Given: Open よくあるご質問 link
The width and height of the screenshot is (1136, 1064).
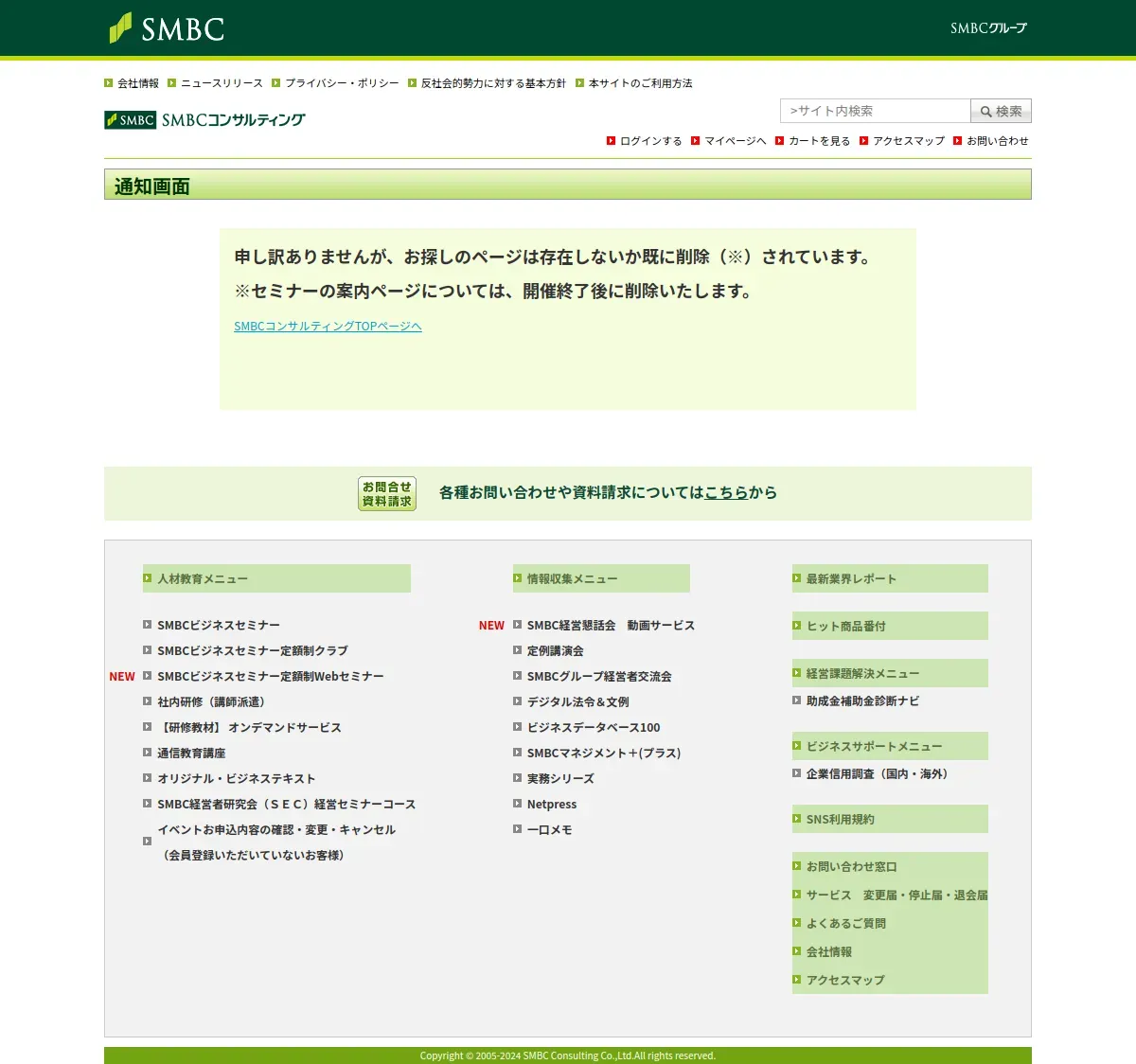Looking at the screenshot, I should [846, 924].
